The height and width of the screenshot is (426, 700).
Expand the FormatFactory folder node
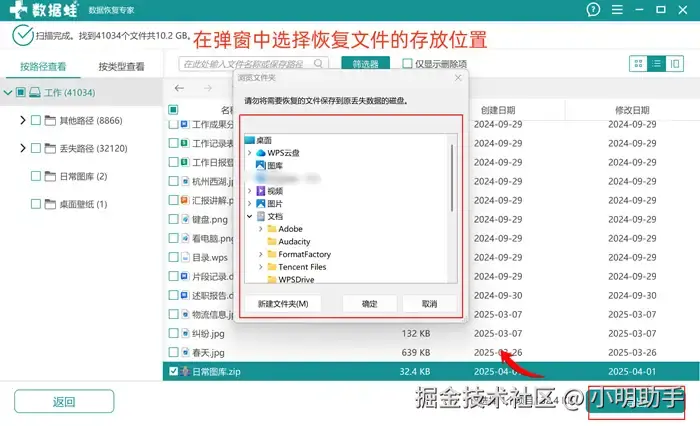pyautogui.click(x=261, y=254)
